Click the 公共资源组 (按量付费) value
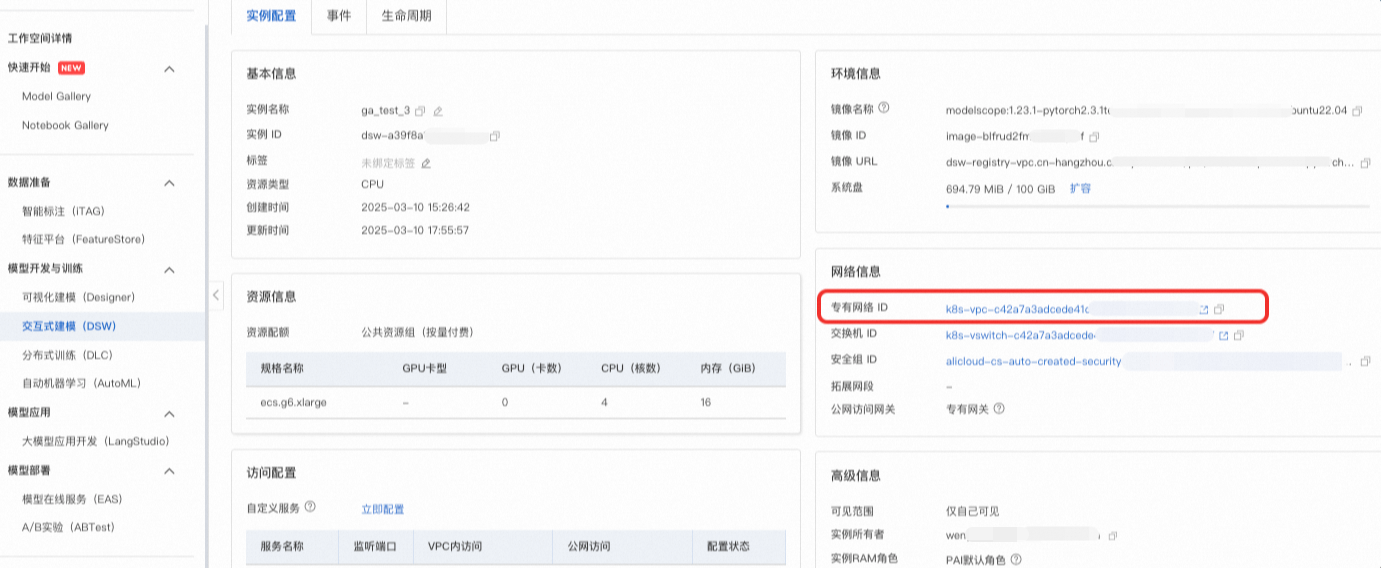1381x568 pixels. coord(417,332)
